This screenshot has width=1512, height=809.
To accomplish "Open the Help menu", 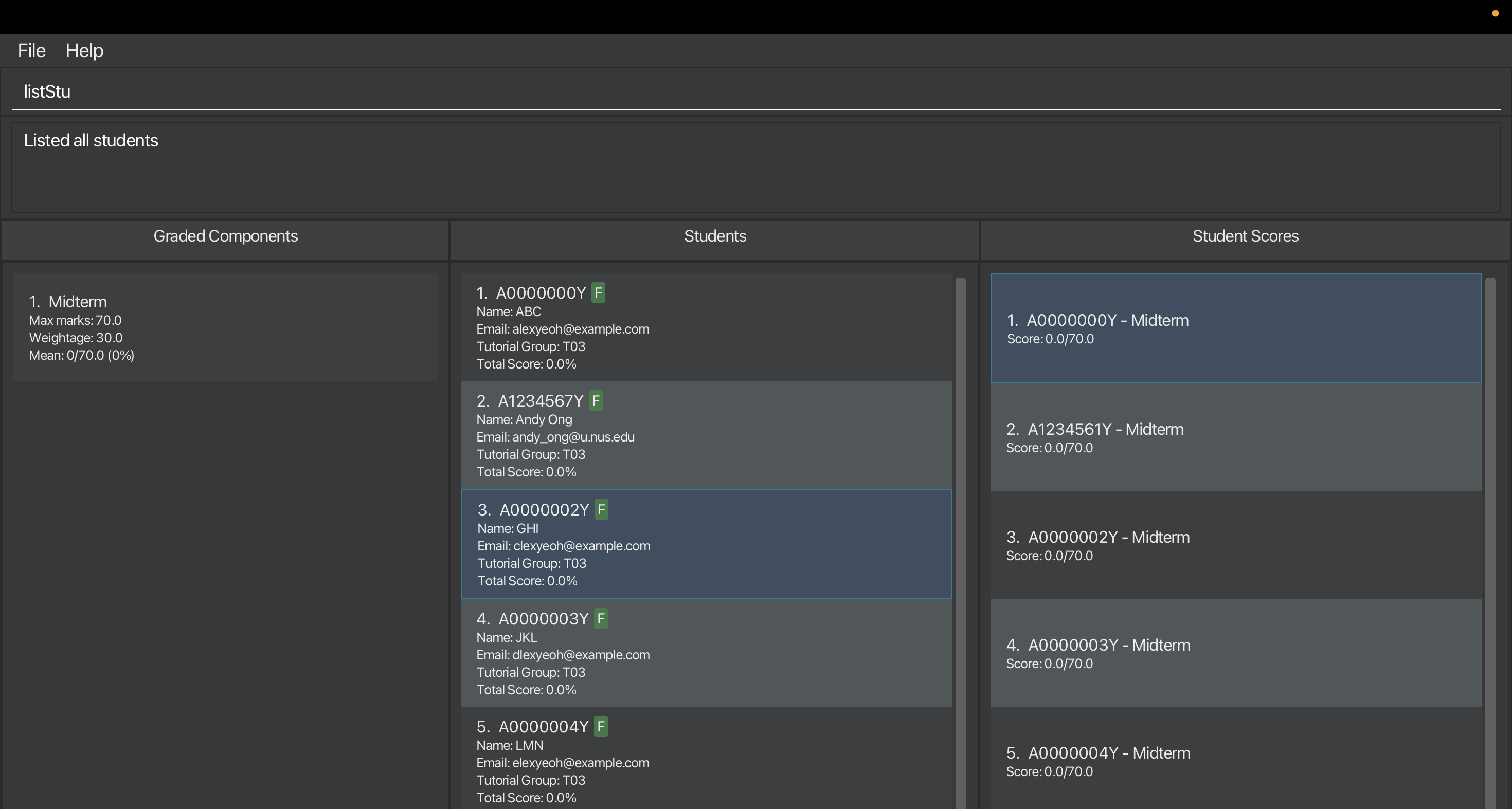I will 84,50.
